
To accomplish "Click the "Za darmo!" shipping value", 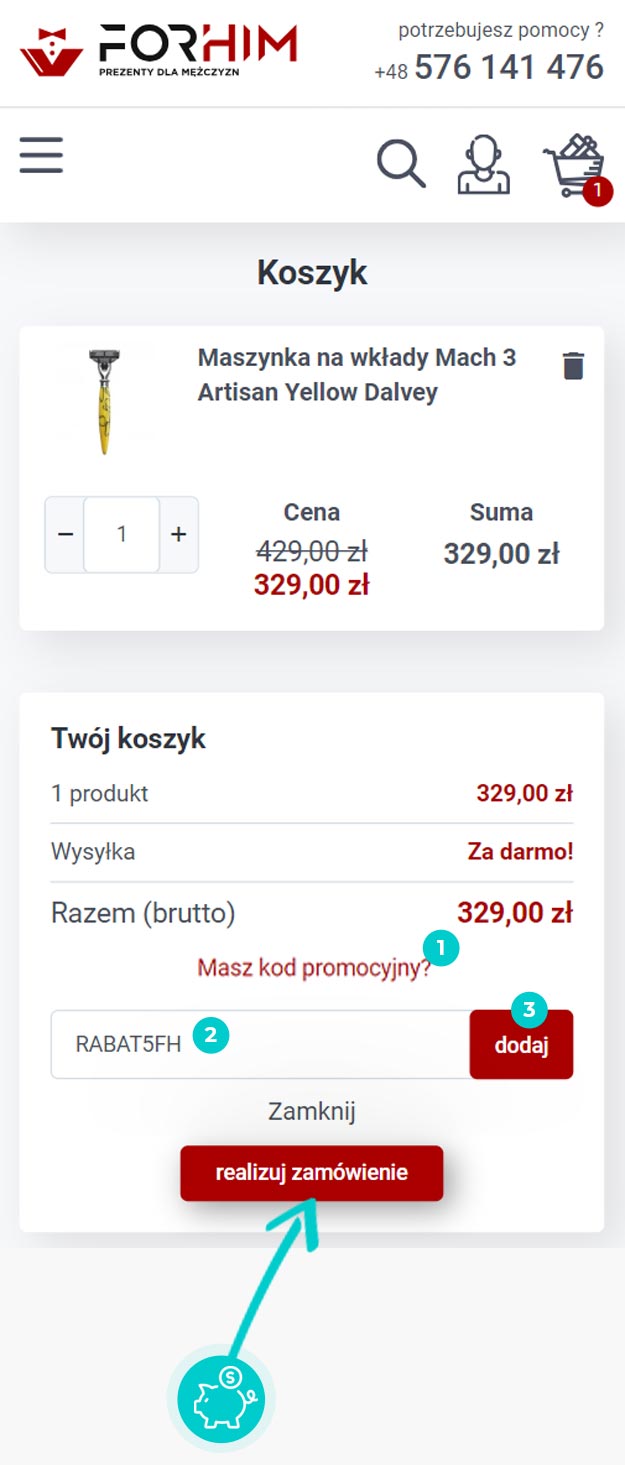I will click(520, 853).
